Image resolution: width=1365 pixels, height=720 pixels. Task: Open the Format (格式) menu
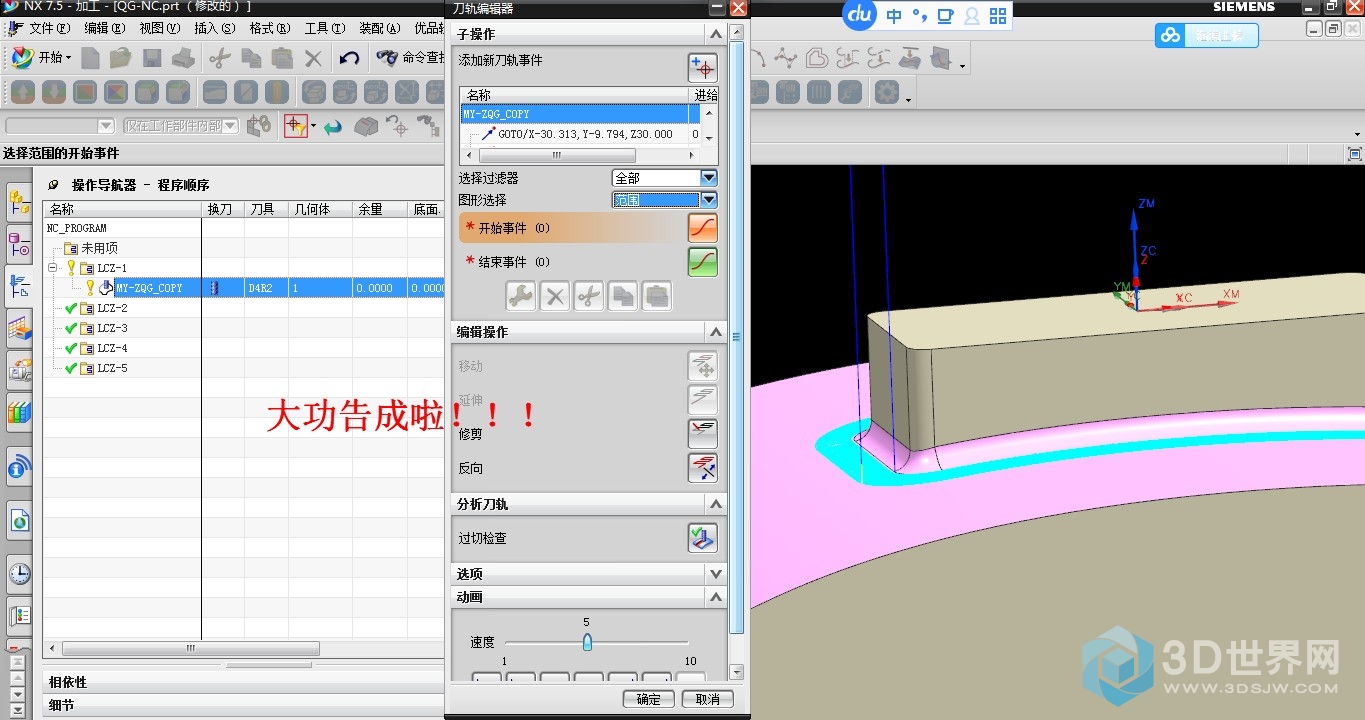click(269, 29)
